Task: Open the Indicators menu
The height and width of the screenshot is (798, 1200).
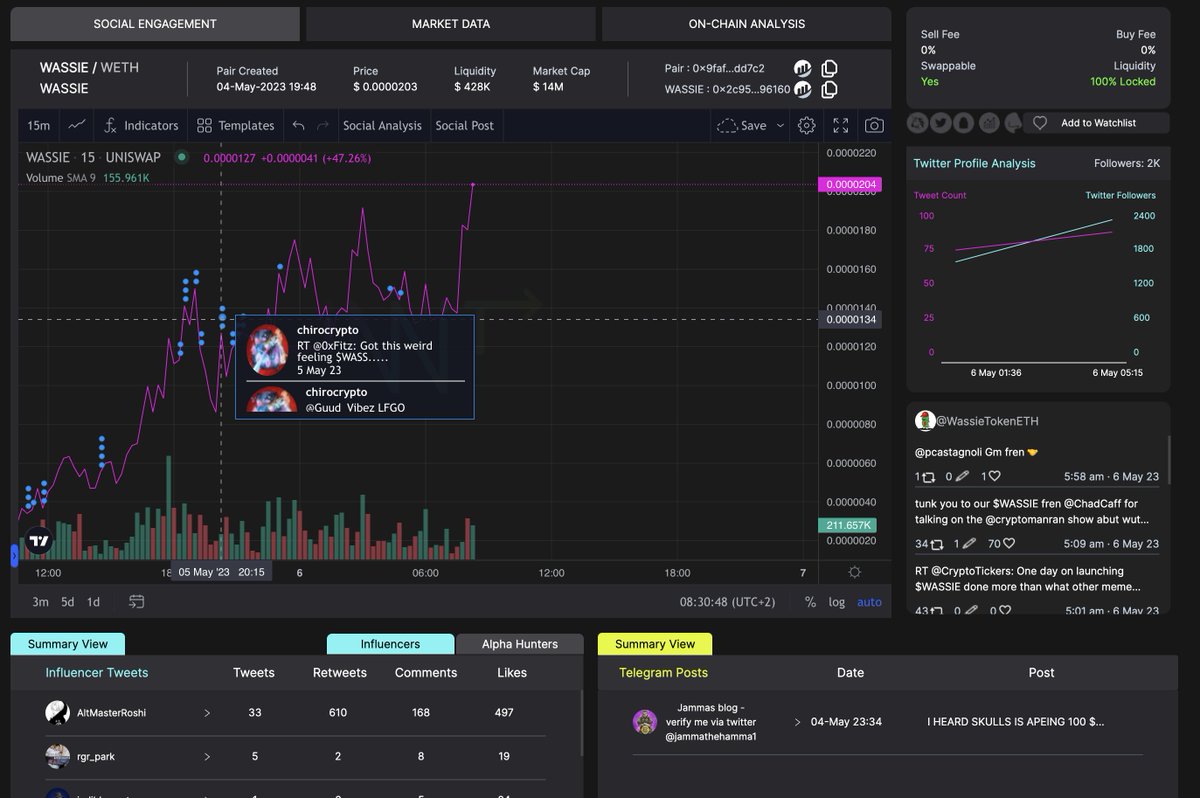Action: pyautogui.click(x=141, y=125)
